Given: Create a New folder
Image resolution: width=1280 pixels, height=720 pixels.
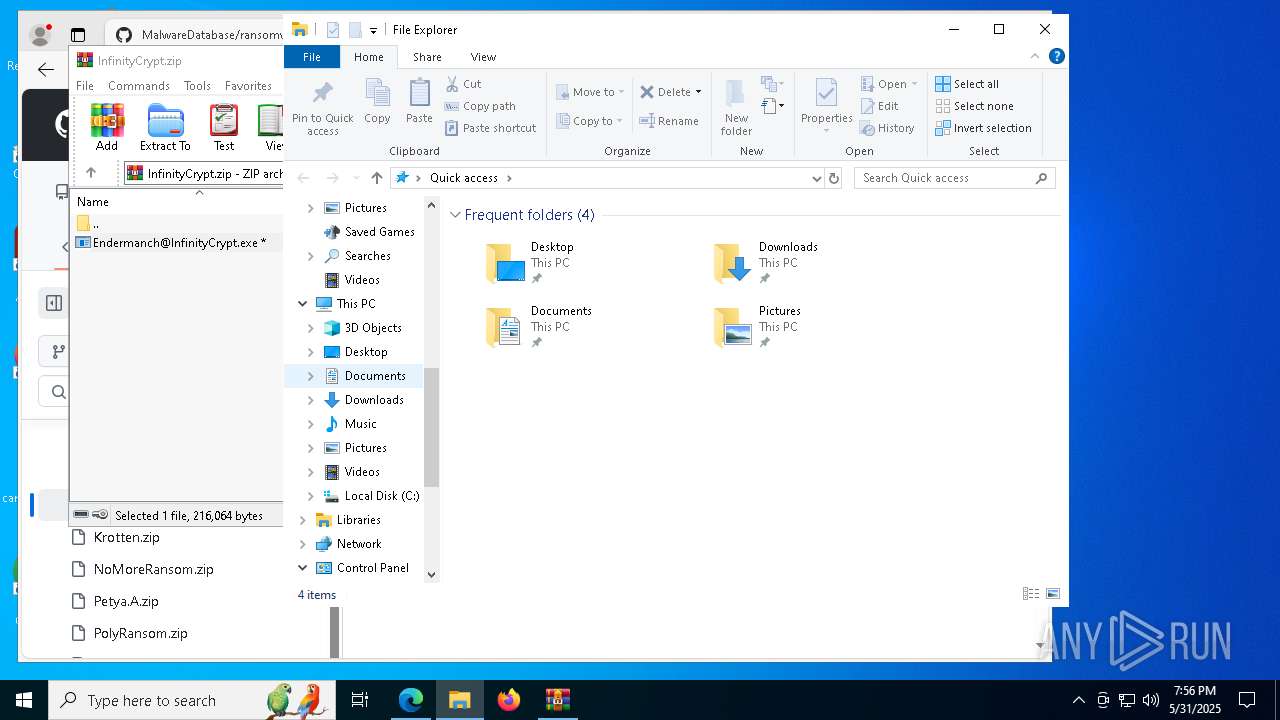Looking at the screenshot, I should coord(736,106).
